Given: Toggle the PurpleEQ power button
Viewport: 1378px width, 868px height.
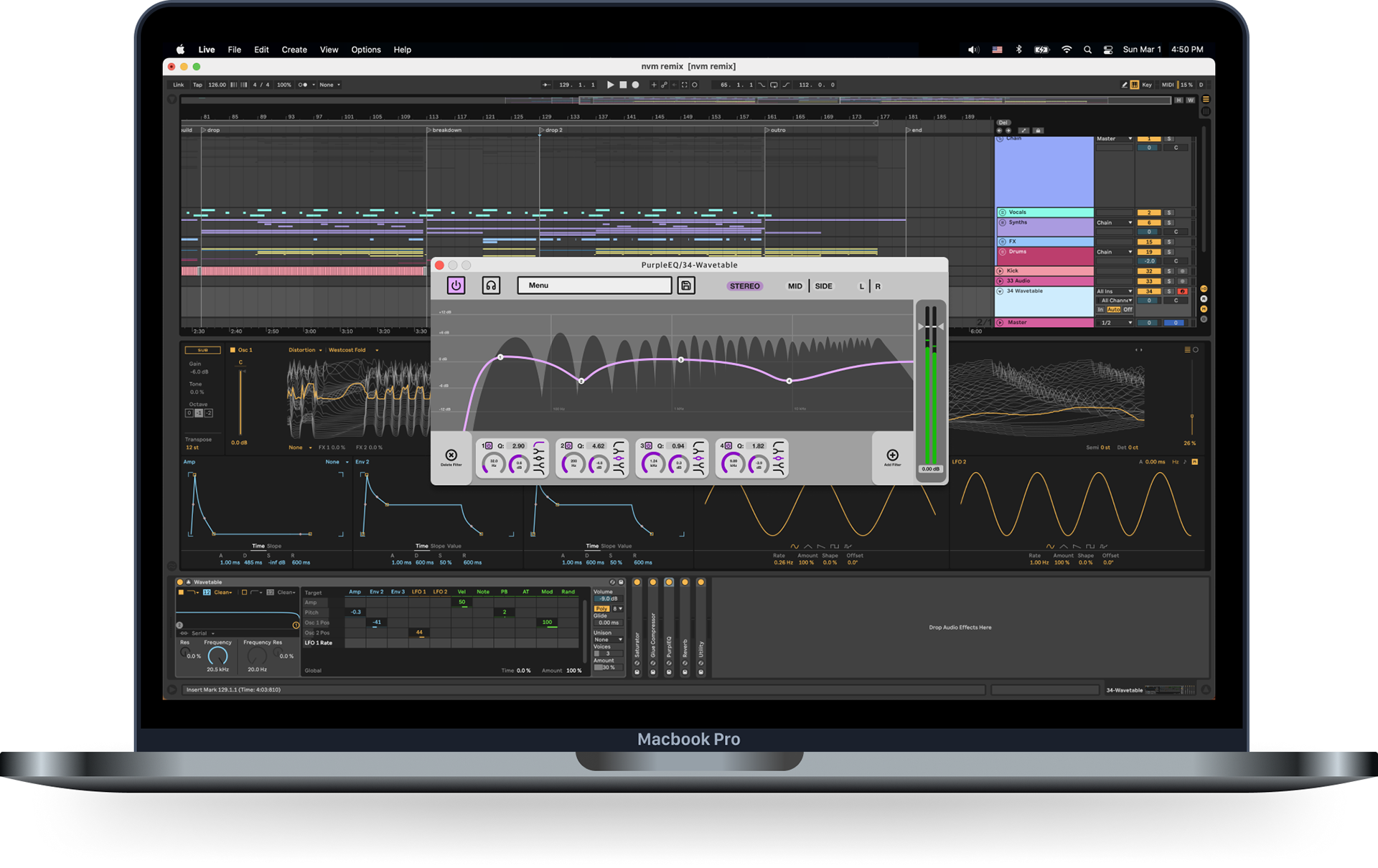Looking at the screenshot, I should point(456,286).
